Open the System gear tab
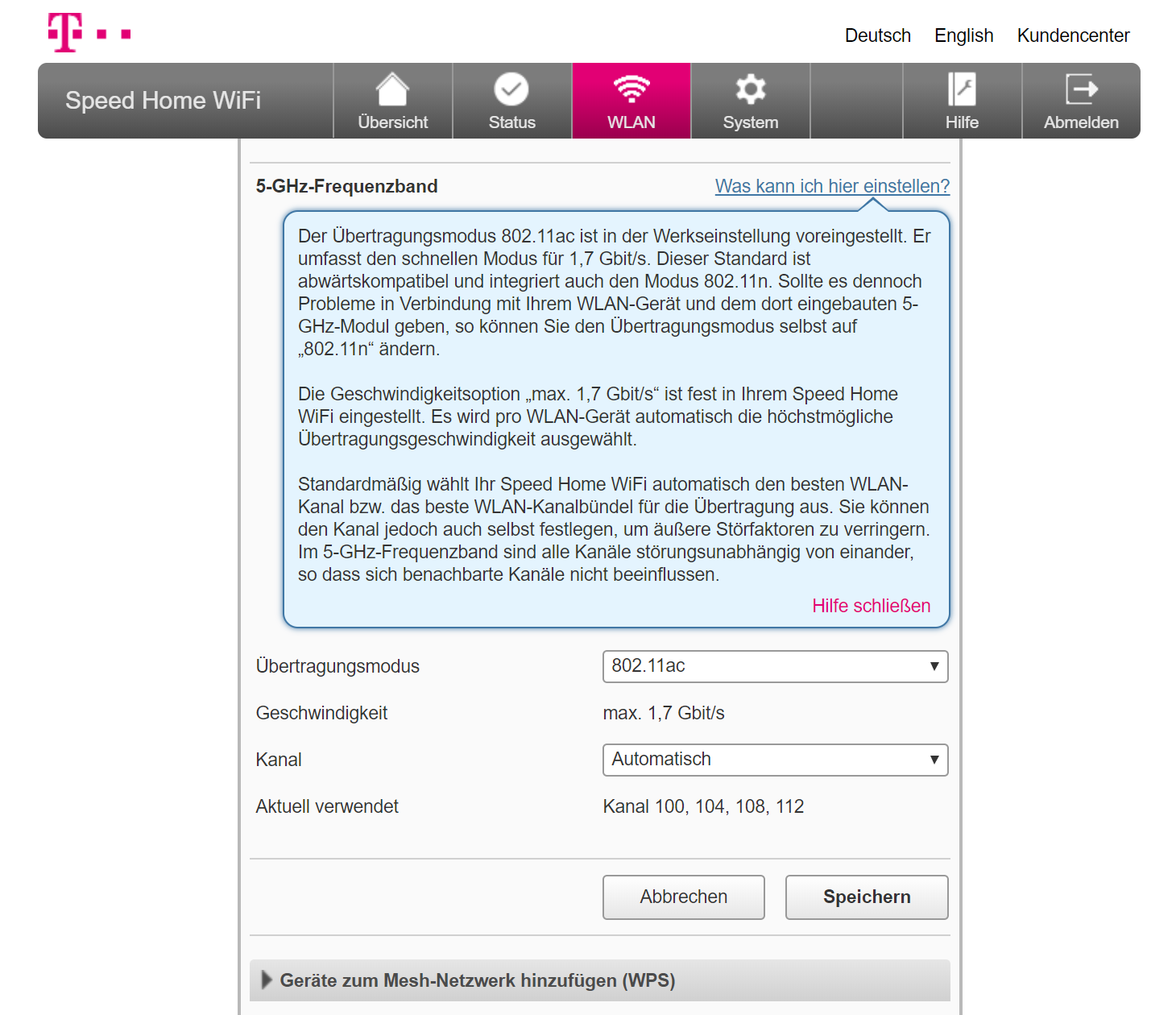 point(751,101)
